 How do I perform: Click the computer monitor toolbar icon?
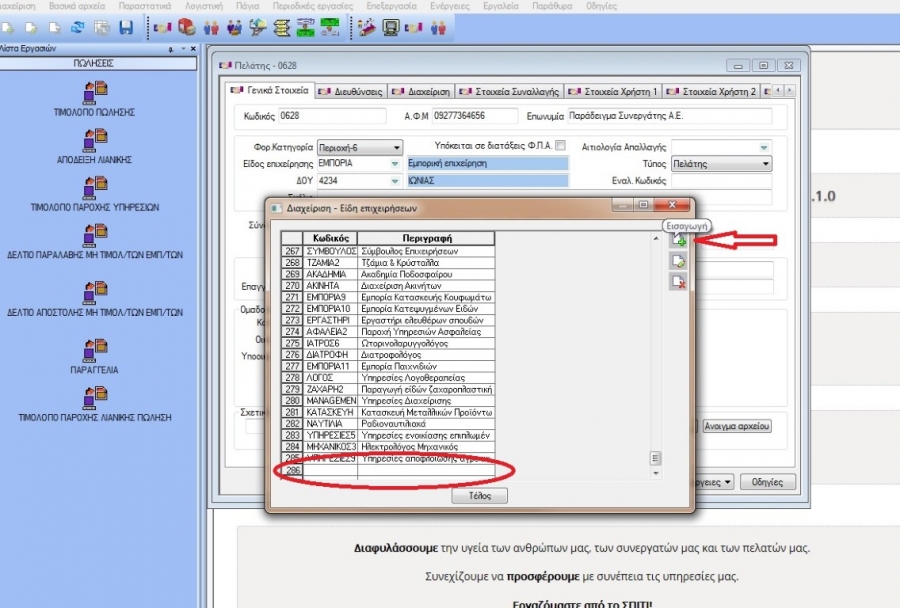(392, 27)
